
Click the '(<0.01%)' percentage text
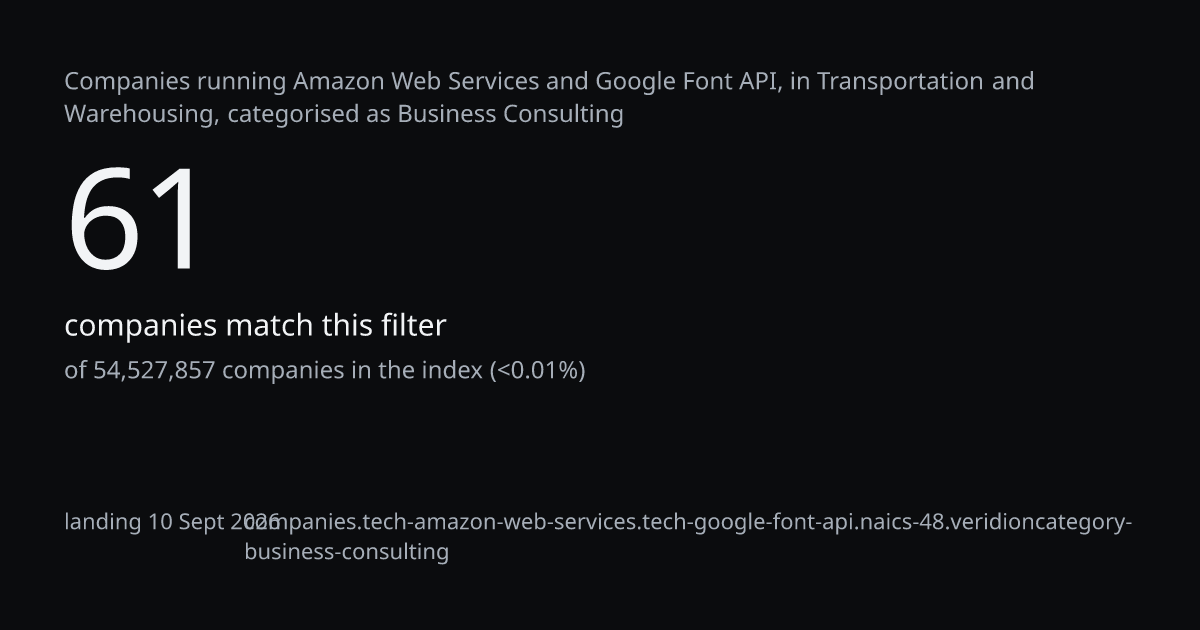[537, 371]
